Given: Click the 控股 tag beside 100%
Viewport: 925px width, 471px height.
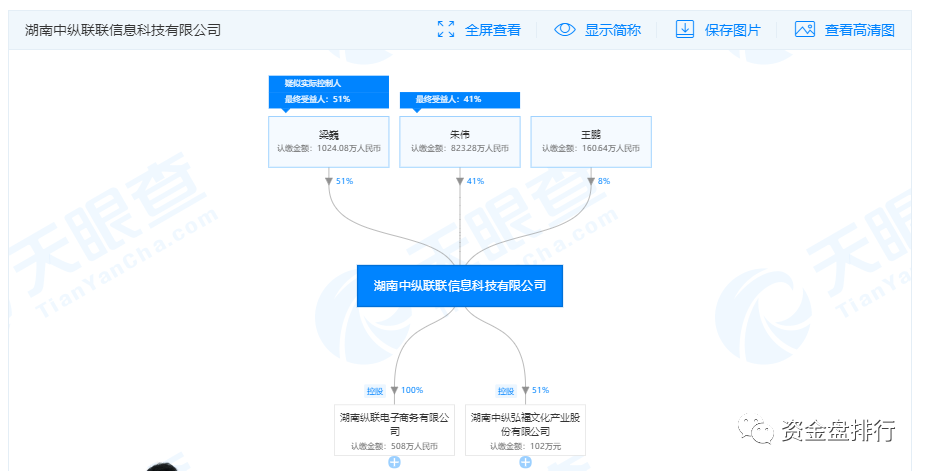Looking at the screenshot, I should [x=375, y=391].
